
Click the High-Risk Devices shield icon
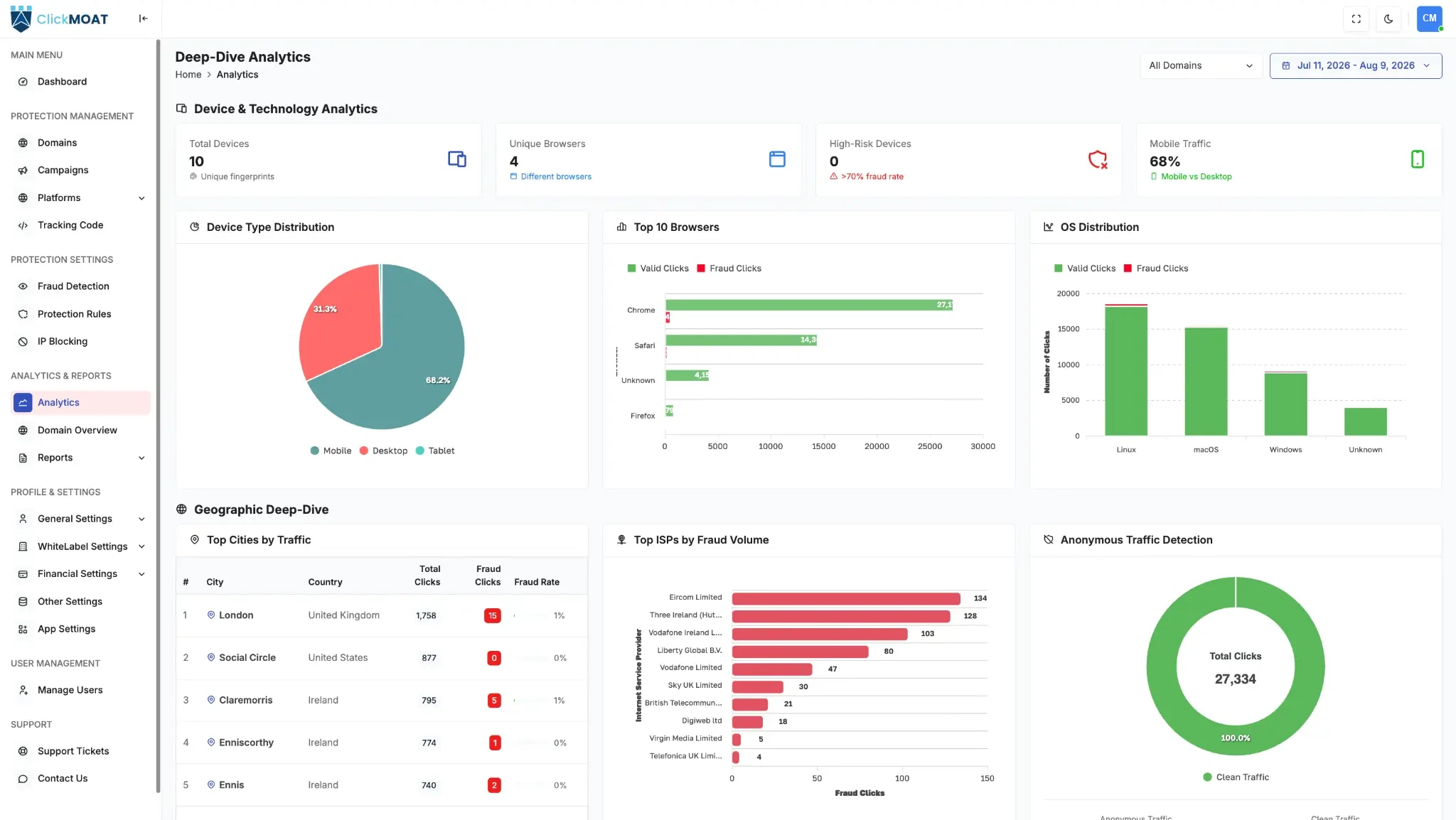pyautogui.click(x=1098, y=159)
